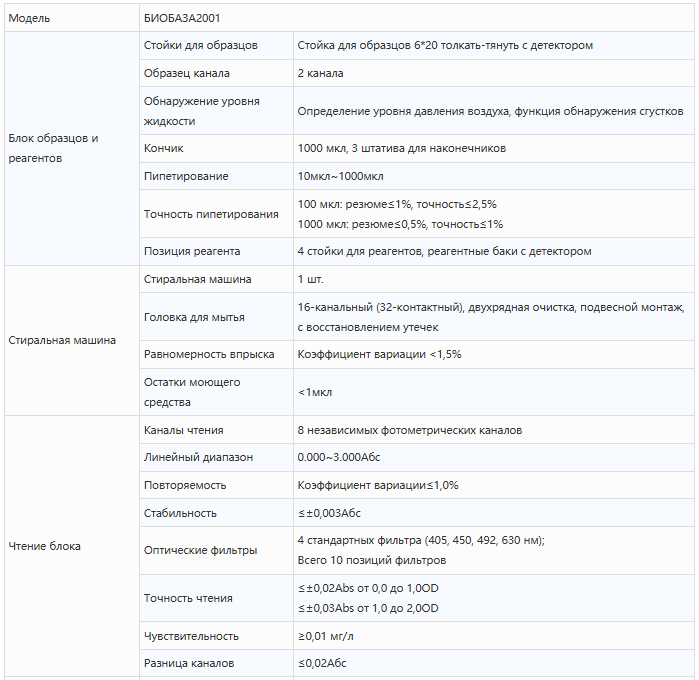699x680 pixels.
Task: Click the Блок образцов и реагентов cell
Action: 72,148
